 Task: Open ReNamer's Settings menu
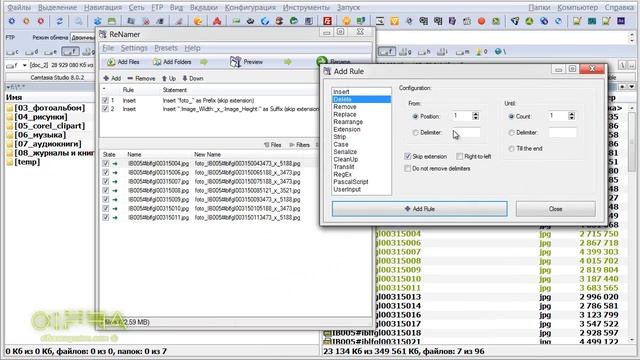(x=134, y=48)
